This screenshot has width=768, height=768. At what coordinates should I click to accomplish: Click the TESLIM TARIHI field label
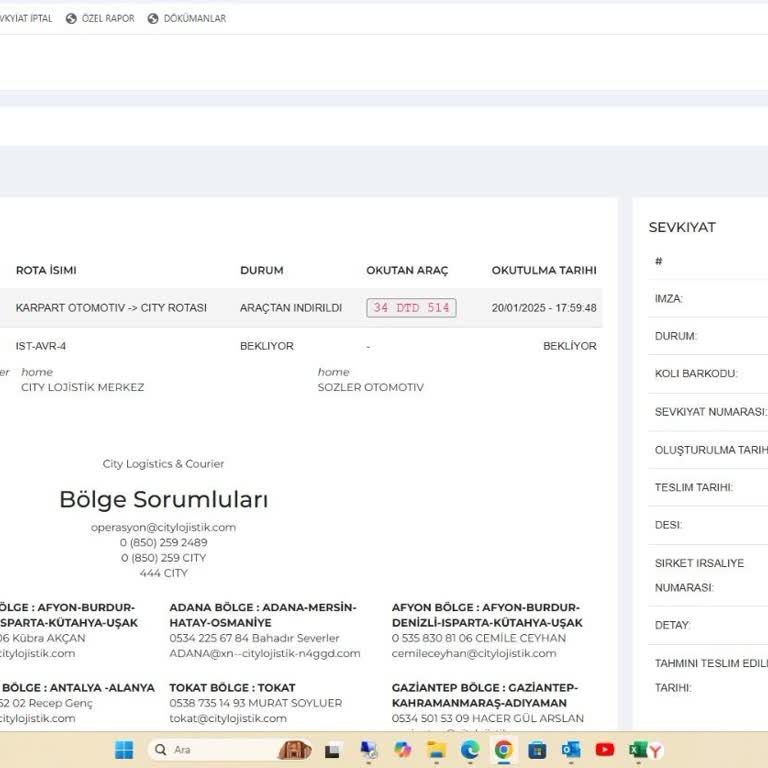pyautogui.click(x=694, y=487)
